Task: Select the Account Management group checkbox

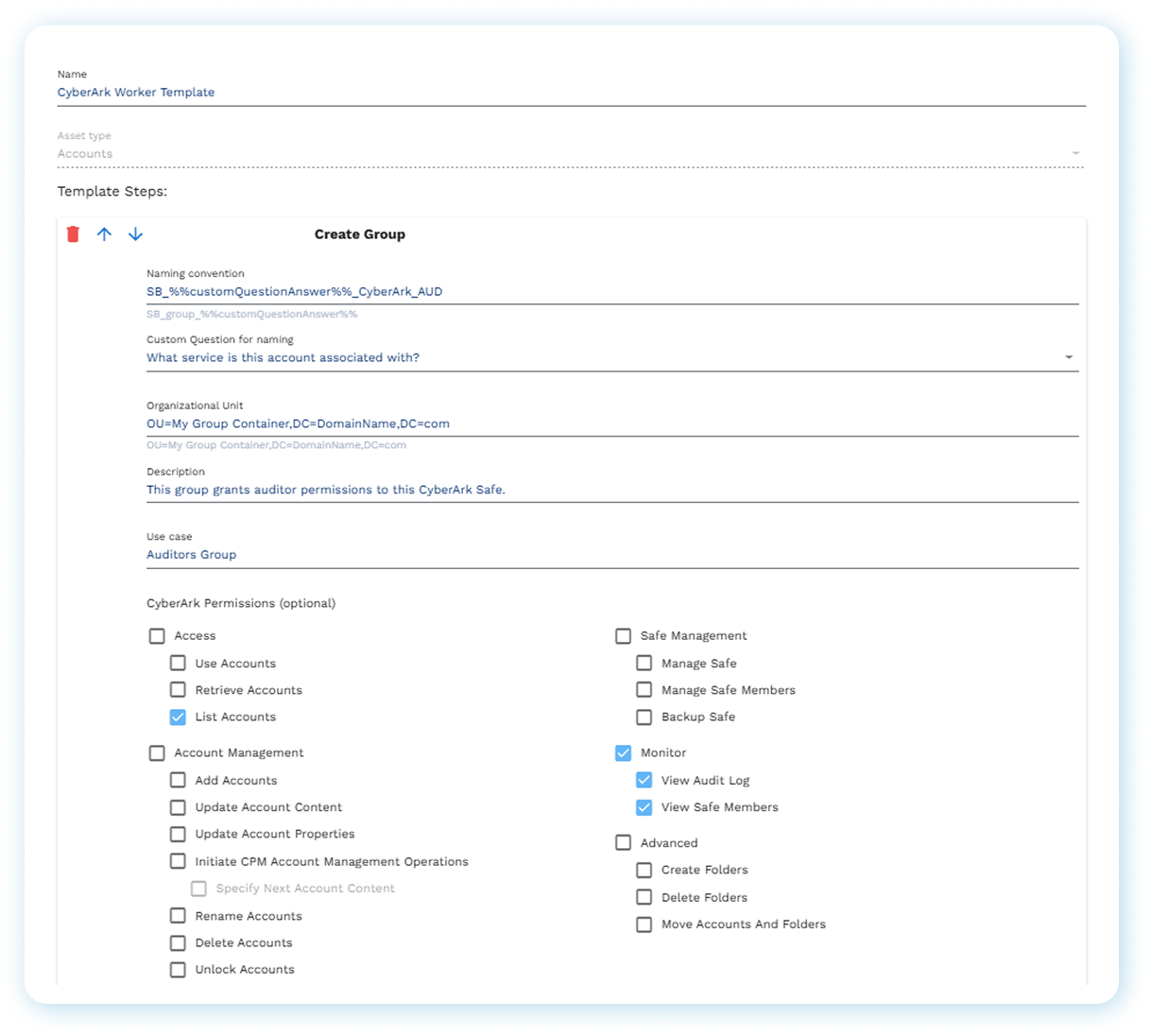Action: tap(157, 753)
